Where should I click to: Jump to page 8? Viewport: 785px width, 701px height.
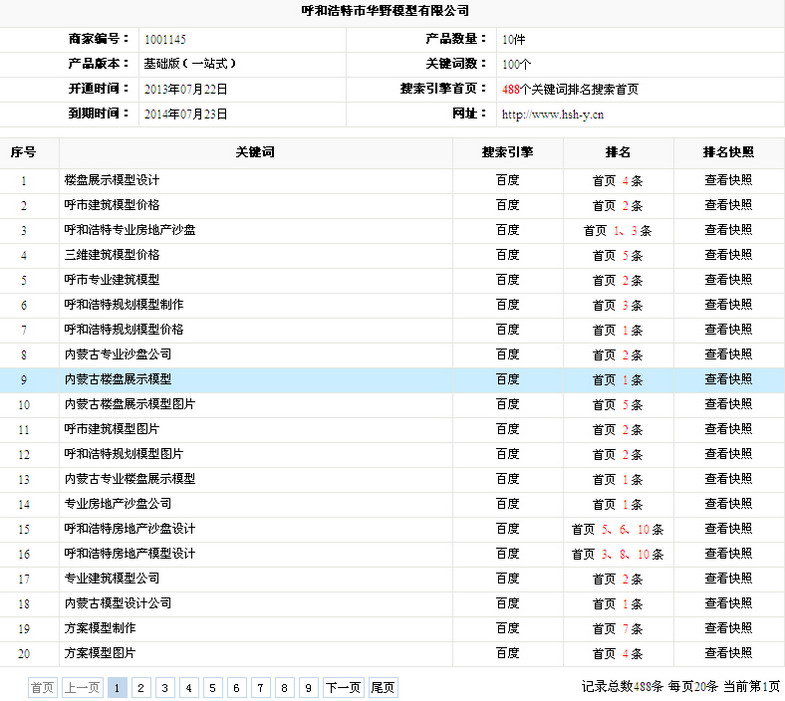pyautogui.click(x=284, y=687)
